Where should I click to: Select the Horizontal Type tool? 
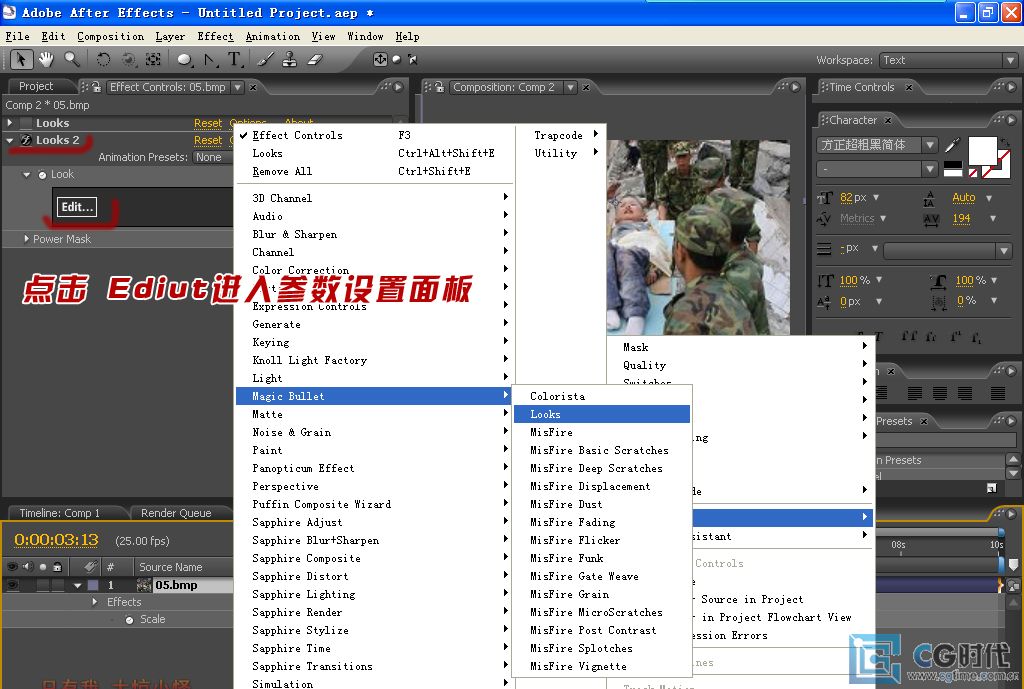click(234, 59)
